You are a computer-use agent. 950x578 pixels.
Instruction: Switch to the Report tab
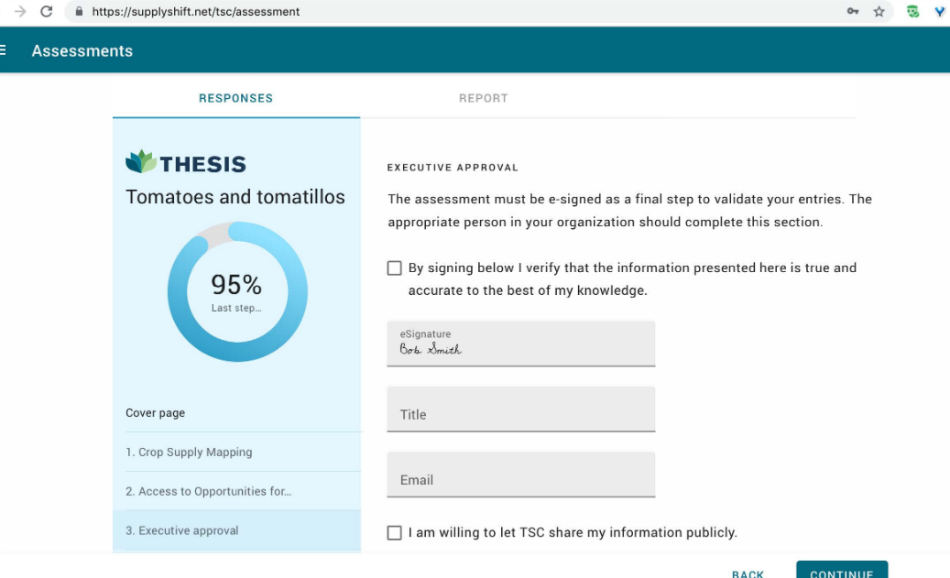coord(483,98)
